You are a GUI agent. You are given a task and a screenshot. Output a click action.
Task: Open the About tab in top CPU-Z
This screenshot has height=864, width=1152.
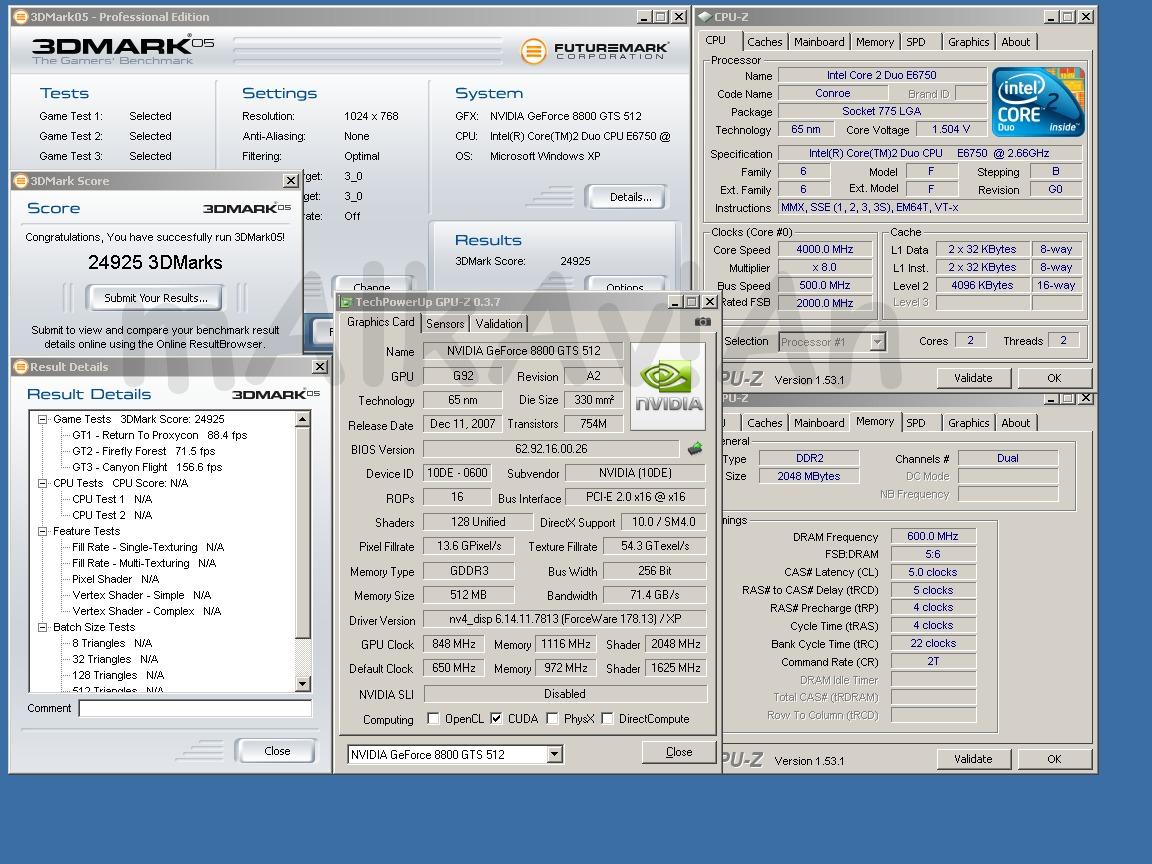pos(1016,42)
